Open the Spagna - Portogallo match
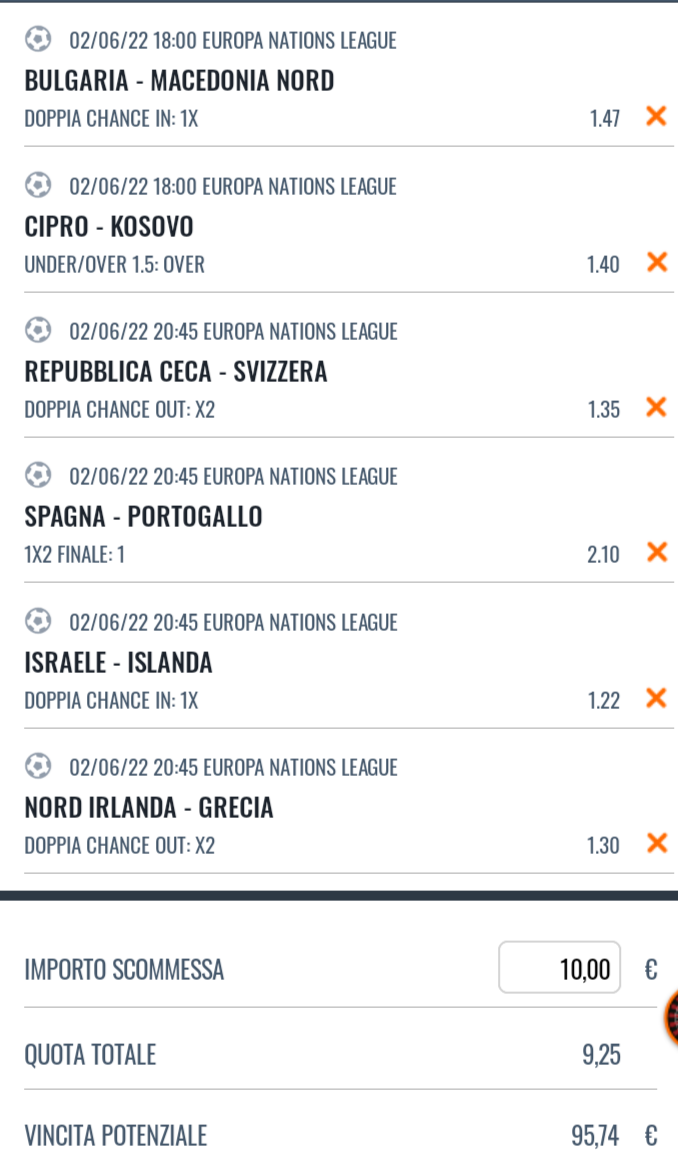The width and height of the screenshot is (678, 1164). point(143,516)
